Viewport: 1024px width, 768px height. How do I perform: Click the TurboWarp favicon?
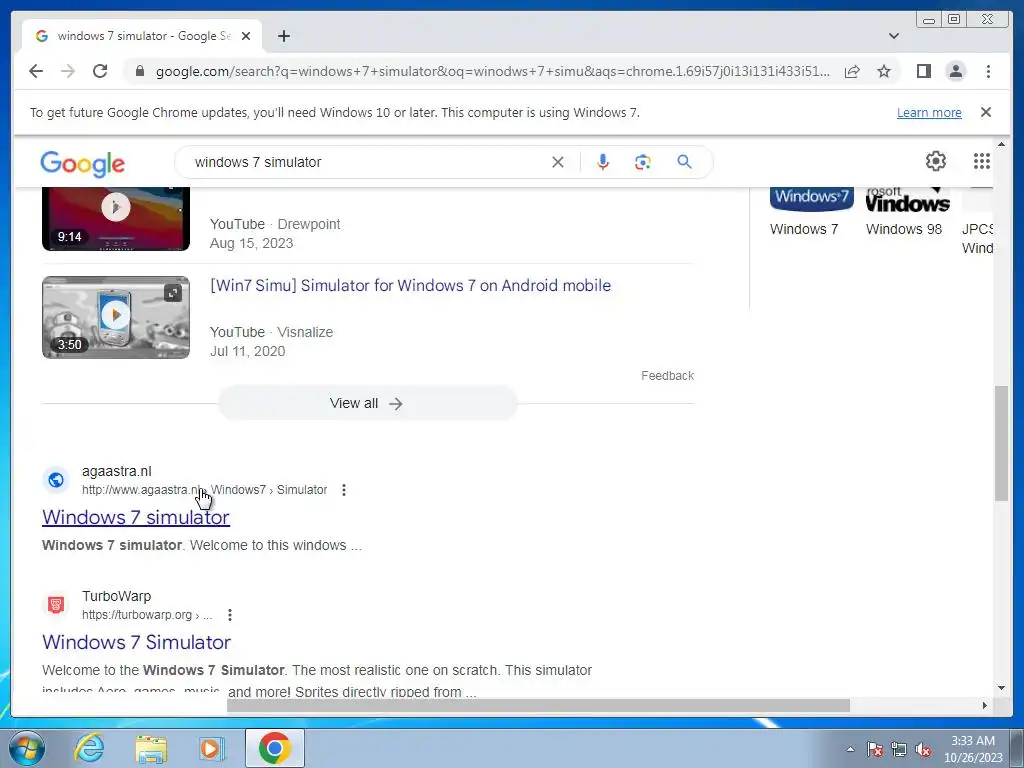coord(56,605)
